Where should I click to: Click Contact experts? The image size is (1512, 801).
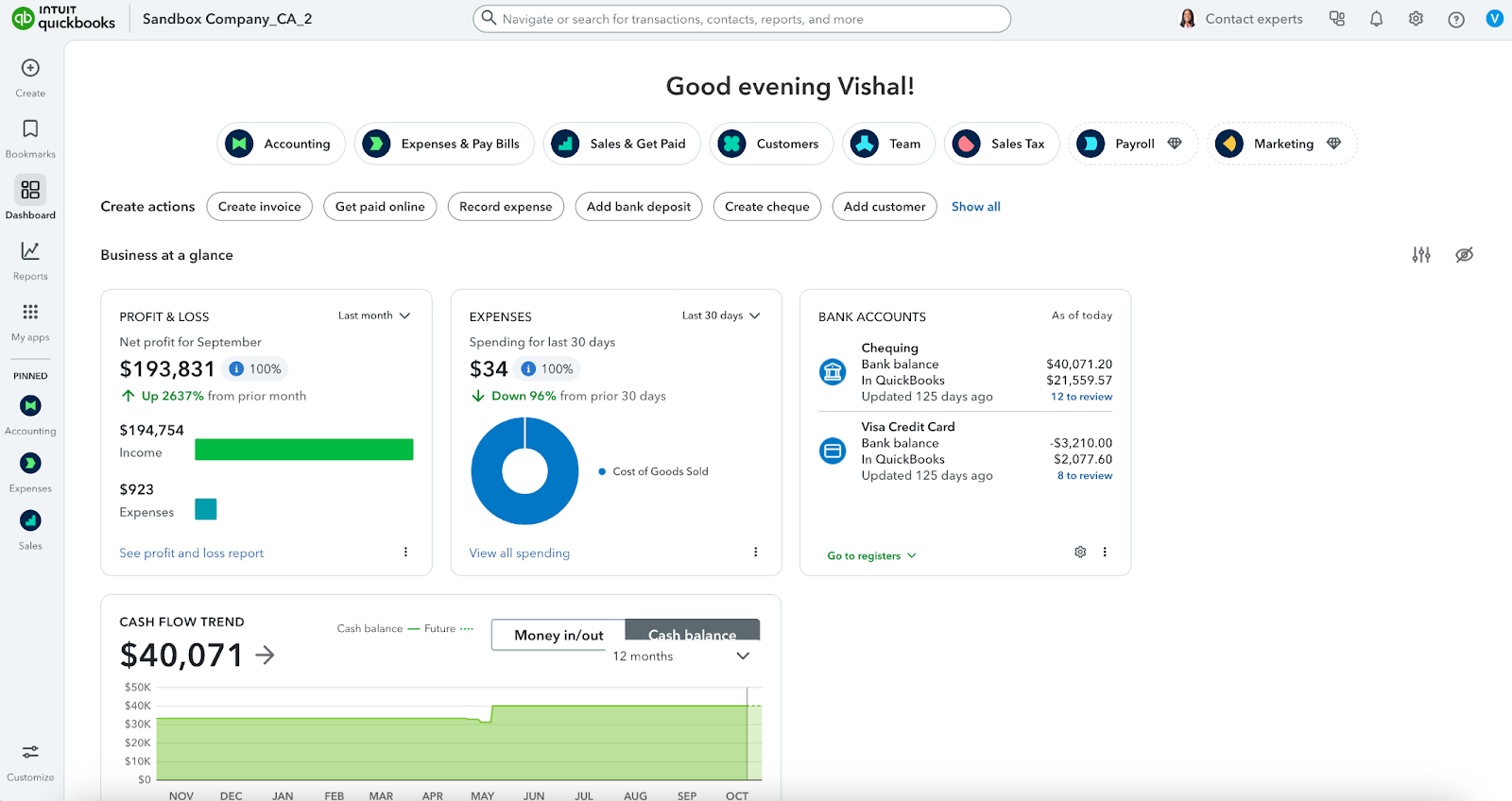pos(1241,19)
